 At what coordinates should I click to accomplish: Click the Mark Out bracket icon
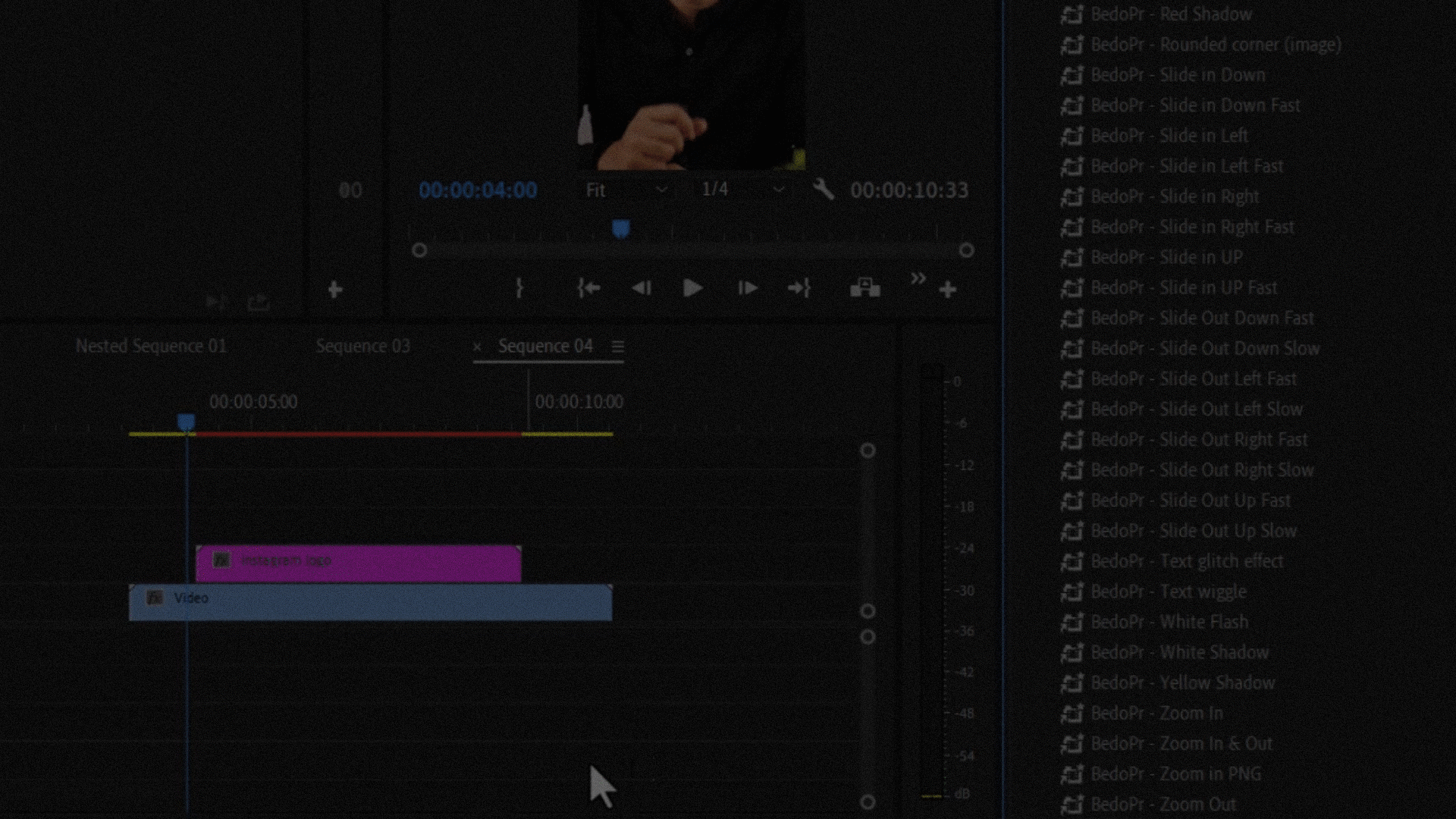pyautogui.click(x=519, y=288)
